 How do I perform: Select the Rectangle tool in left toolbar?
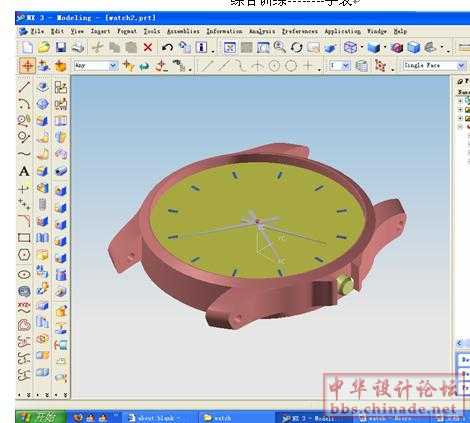point(24,238)
